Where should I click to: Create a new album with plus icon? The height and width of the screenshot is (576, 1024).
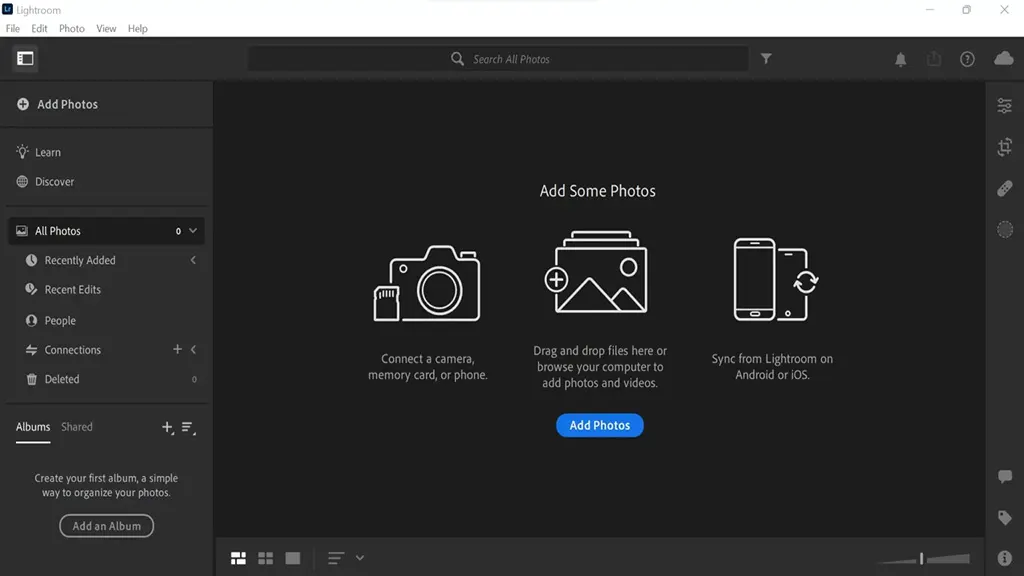click(168, 428)
